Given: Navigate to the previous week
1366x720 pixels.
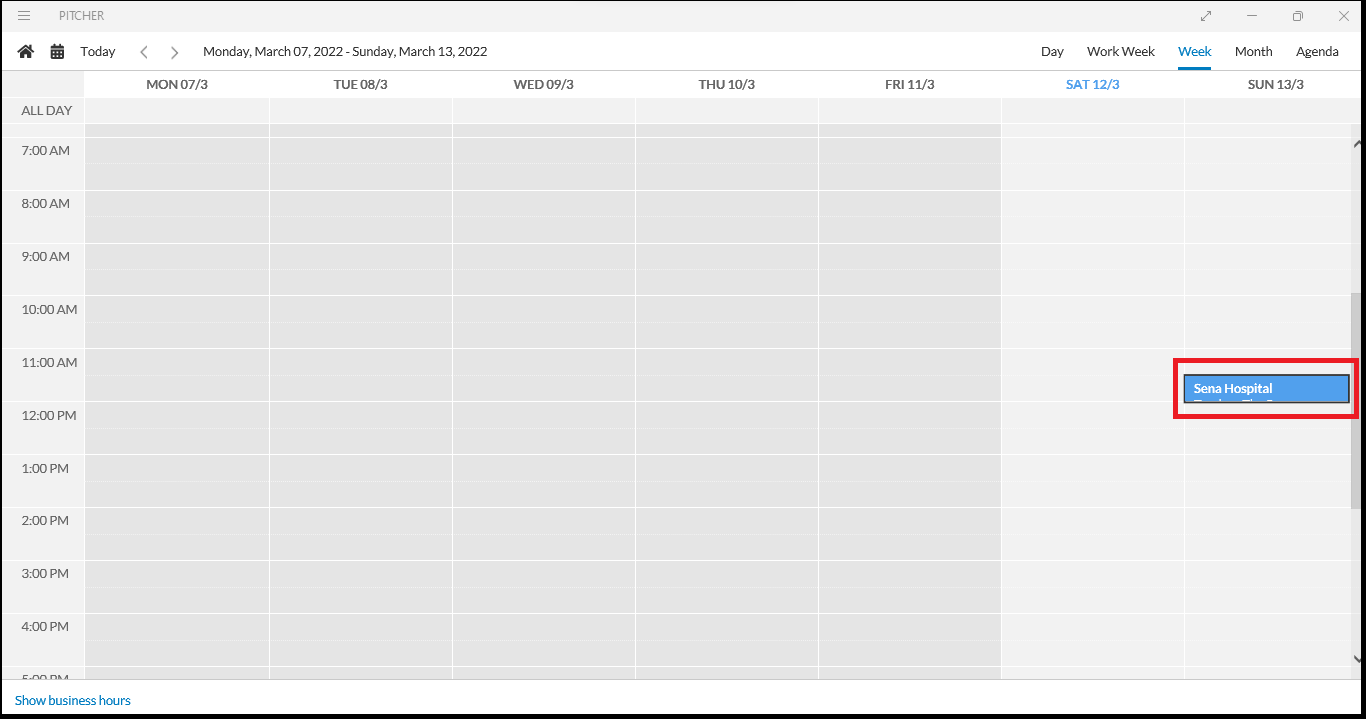Looking at the screenshot, I should [144, 52].
